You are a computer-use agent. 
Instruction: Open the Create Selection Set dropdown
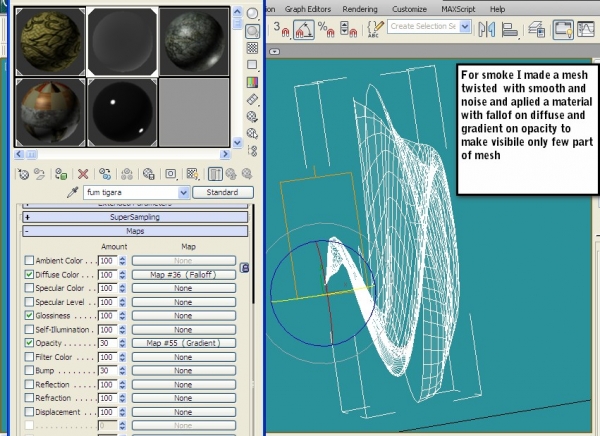tap(465, 26)
